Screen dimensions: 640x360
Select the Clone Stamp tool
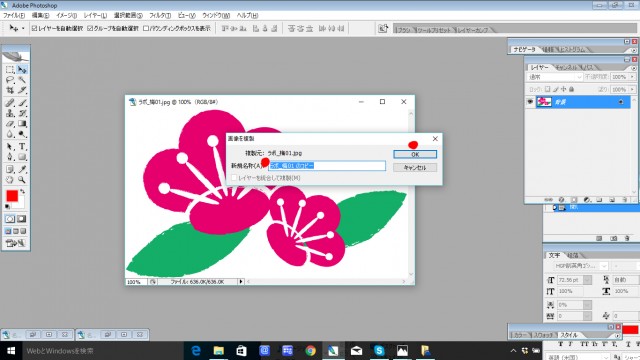click(x=10, y=113)
